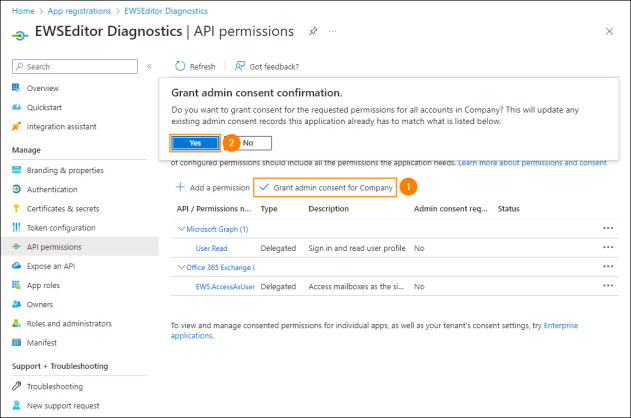
Task: Click the Troubleshooting wrench icon
Action: pyautogui.click(x=16, y=386)
